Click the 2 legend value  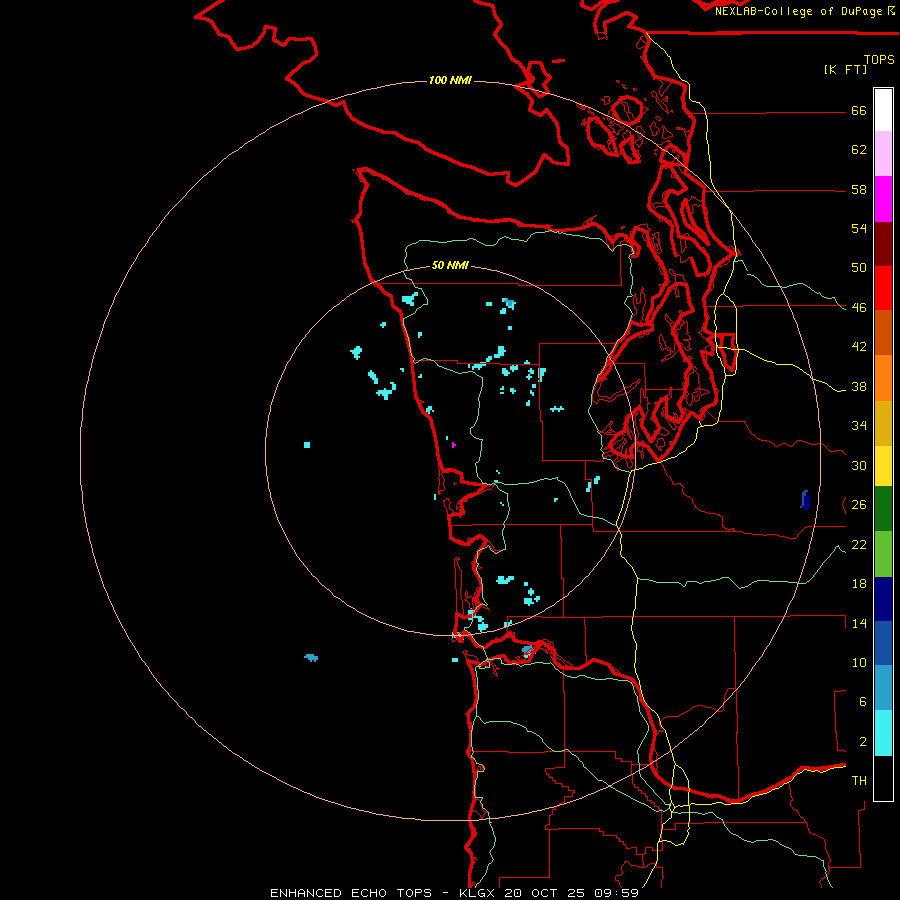tap(863, 742)
